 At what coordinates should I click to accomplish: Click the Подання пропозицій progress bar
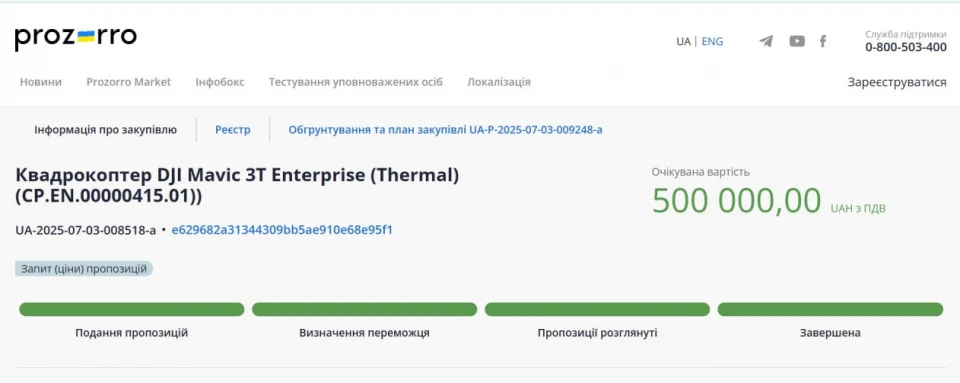point(132,309)
